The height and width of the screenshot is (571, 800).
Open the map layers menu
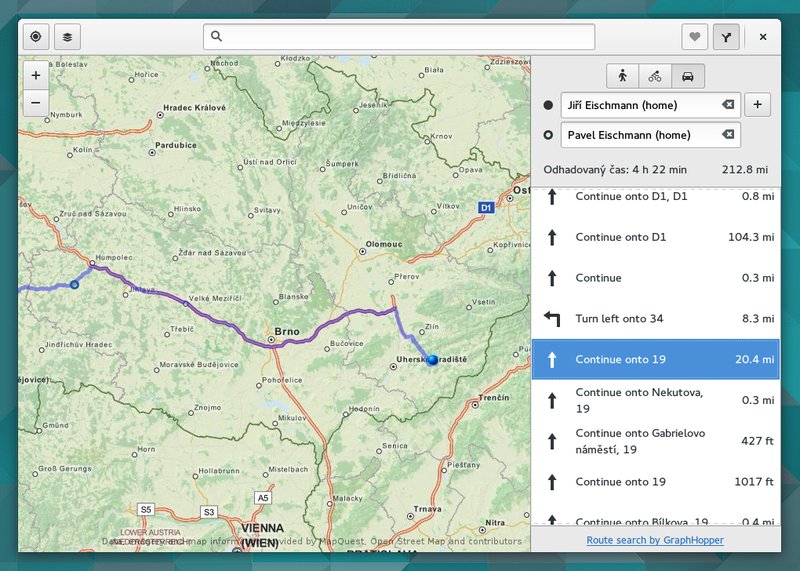(x=67, y=37)
